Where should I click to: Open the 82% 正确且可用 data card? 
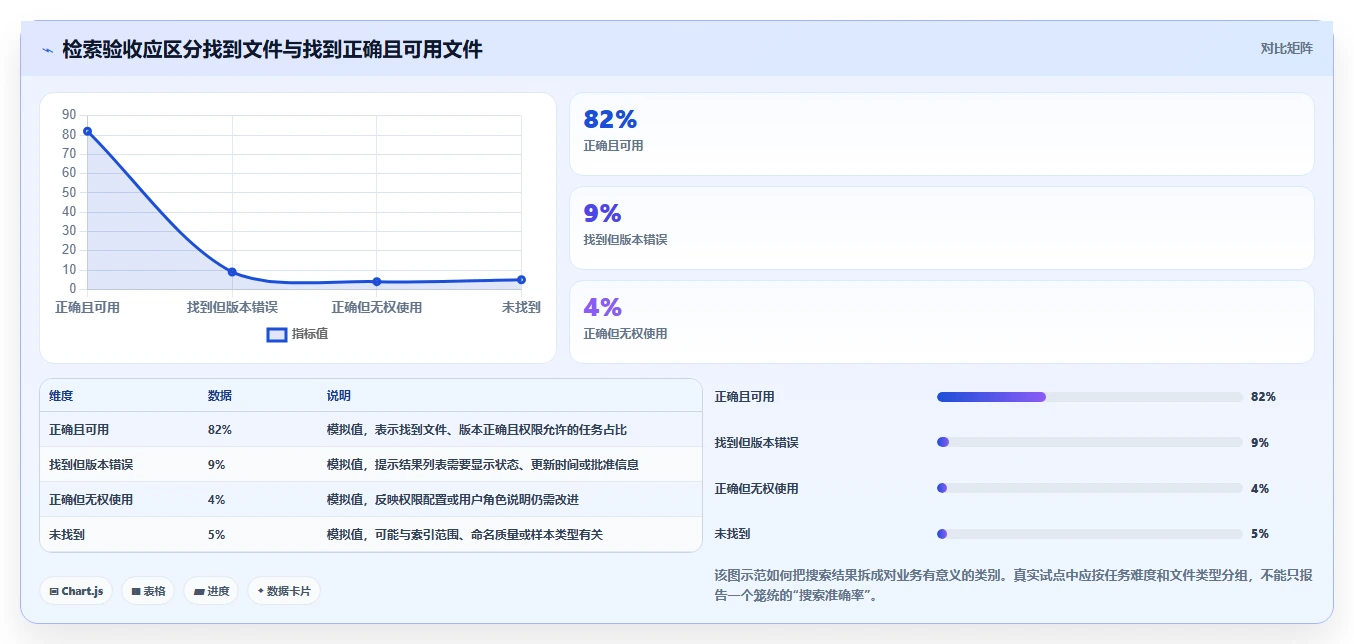click(x=941, y=134)
